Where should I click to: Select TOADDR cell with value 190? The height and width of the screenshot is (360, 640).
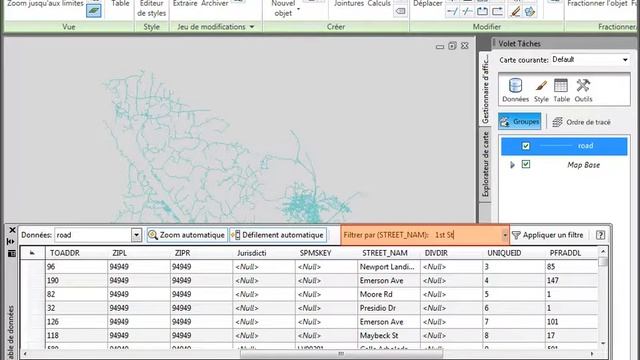[x=76, y=281]
